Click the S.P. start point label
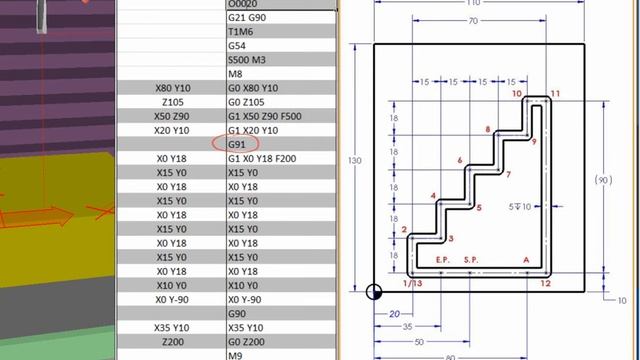Image resolution: width=640 pixels, height=360 pixels. [x=471, y=260]
